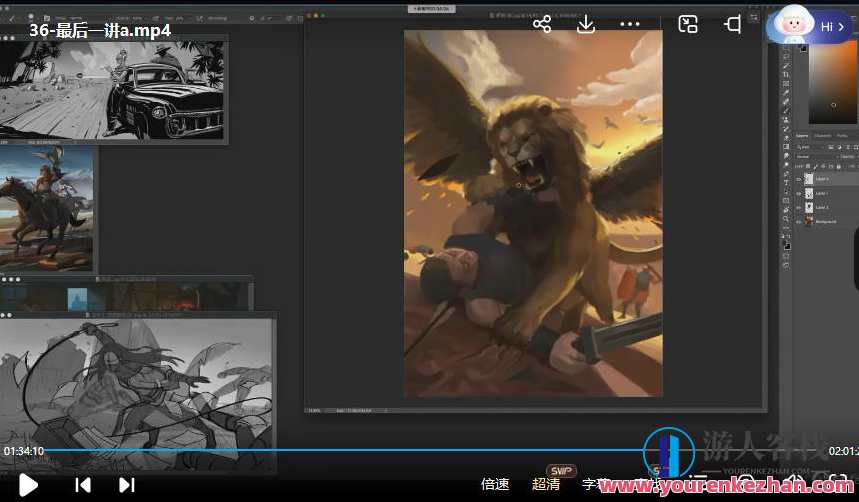Download the video using the download icon
Image resolution: width=859 pixels, height=502 pixels.
tap(586, 24)
